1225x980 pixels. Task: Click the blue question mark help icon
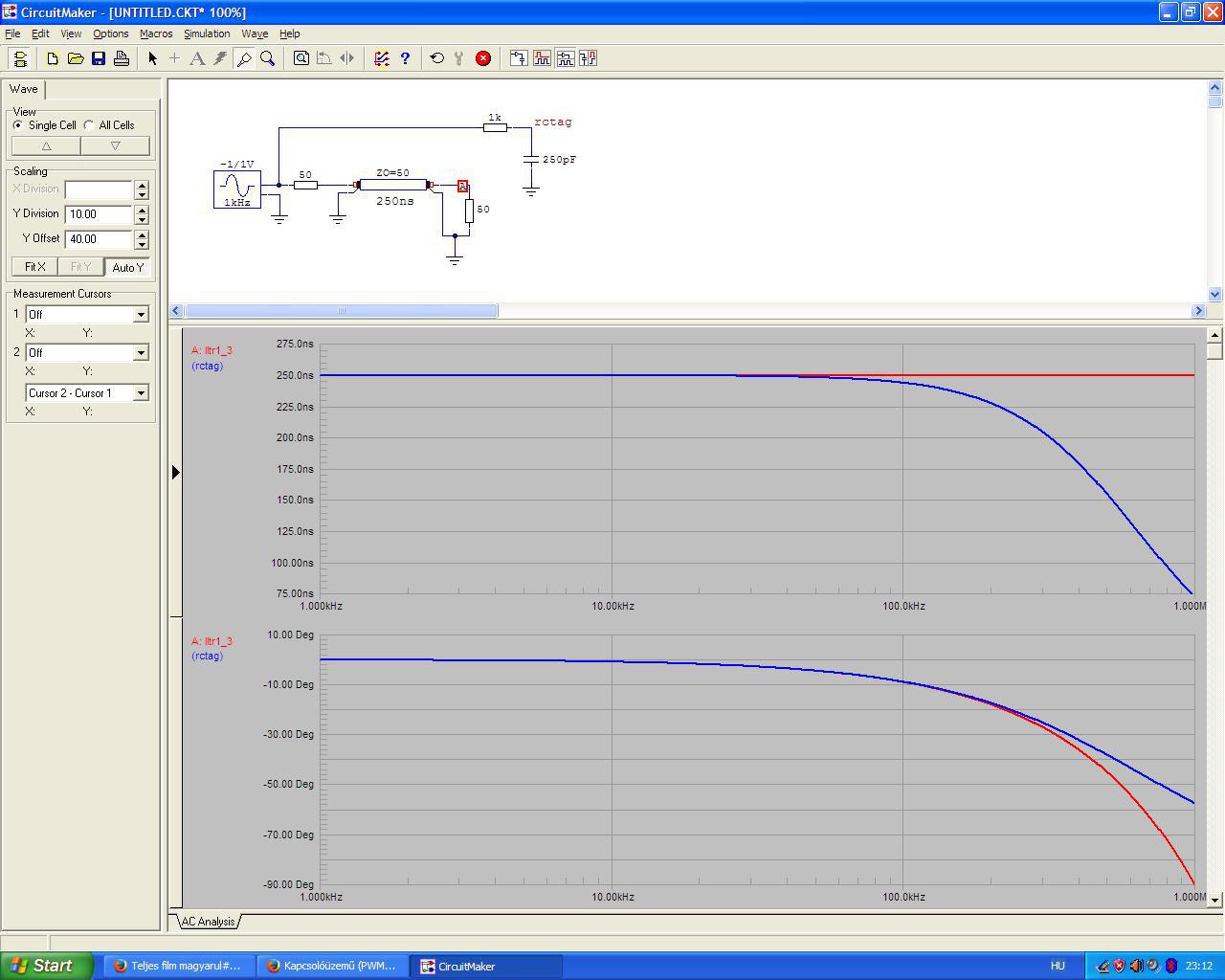click(x=405, y=58)
